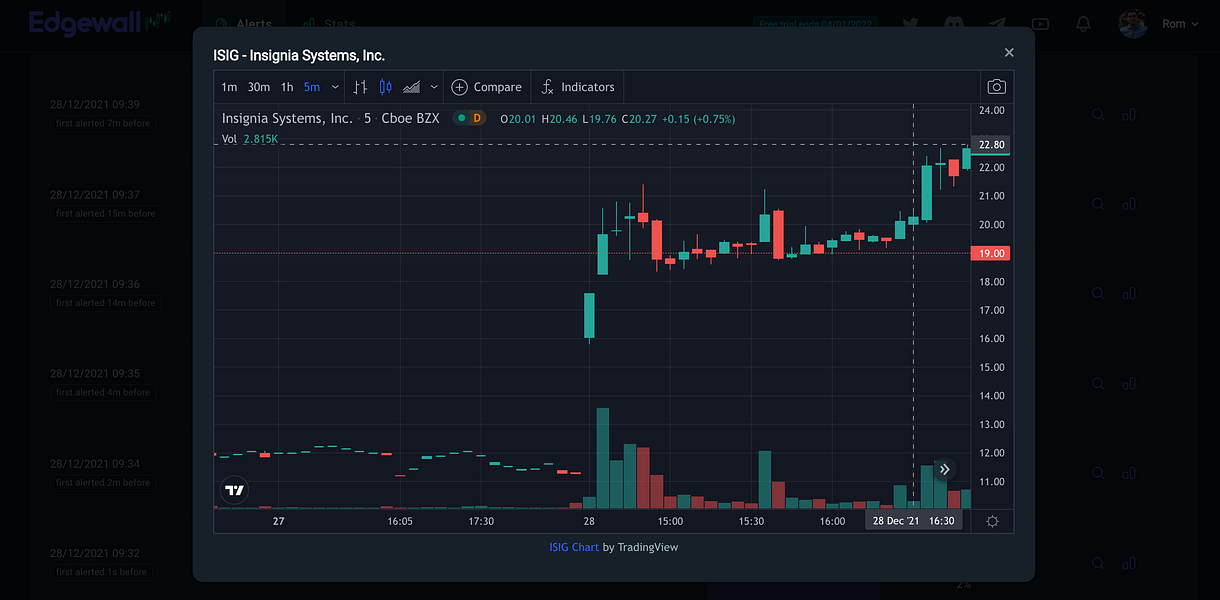This screenshot has height=600, width=1220.
Task: Click the 15:00 time axis label
Action: [670, 521]
